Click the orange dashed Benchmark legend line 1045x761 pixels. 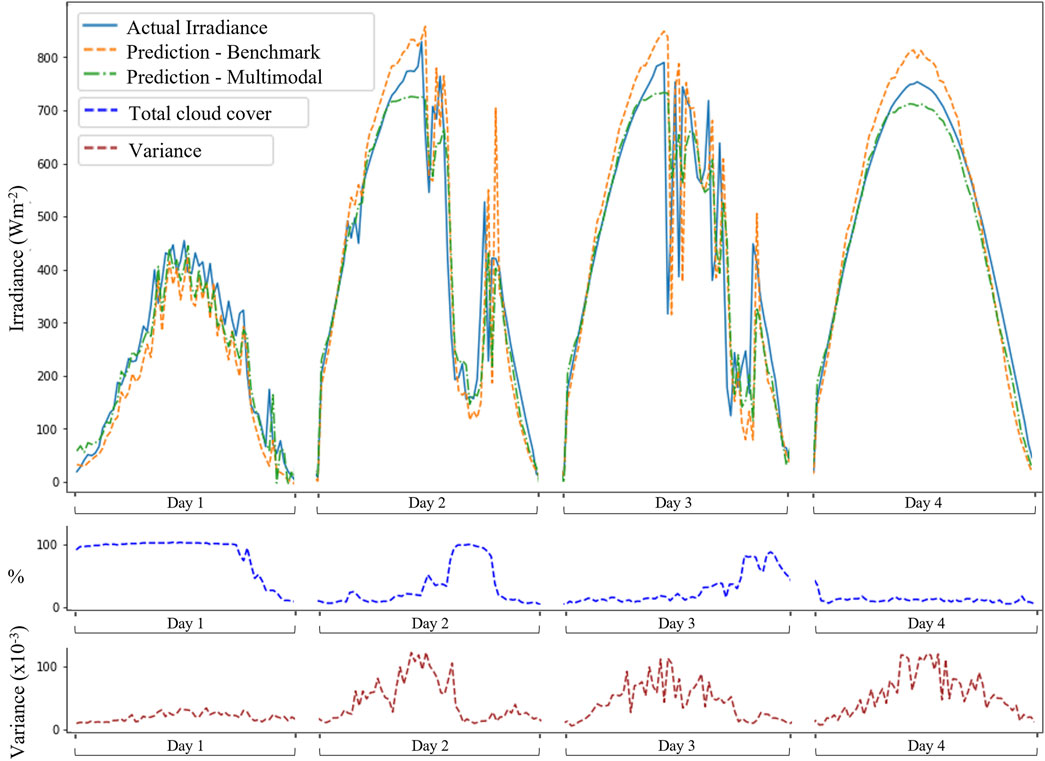click(100, 51)
